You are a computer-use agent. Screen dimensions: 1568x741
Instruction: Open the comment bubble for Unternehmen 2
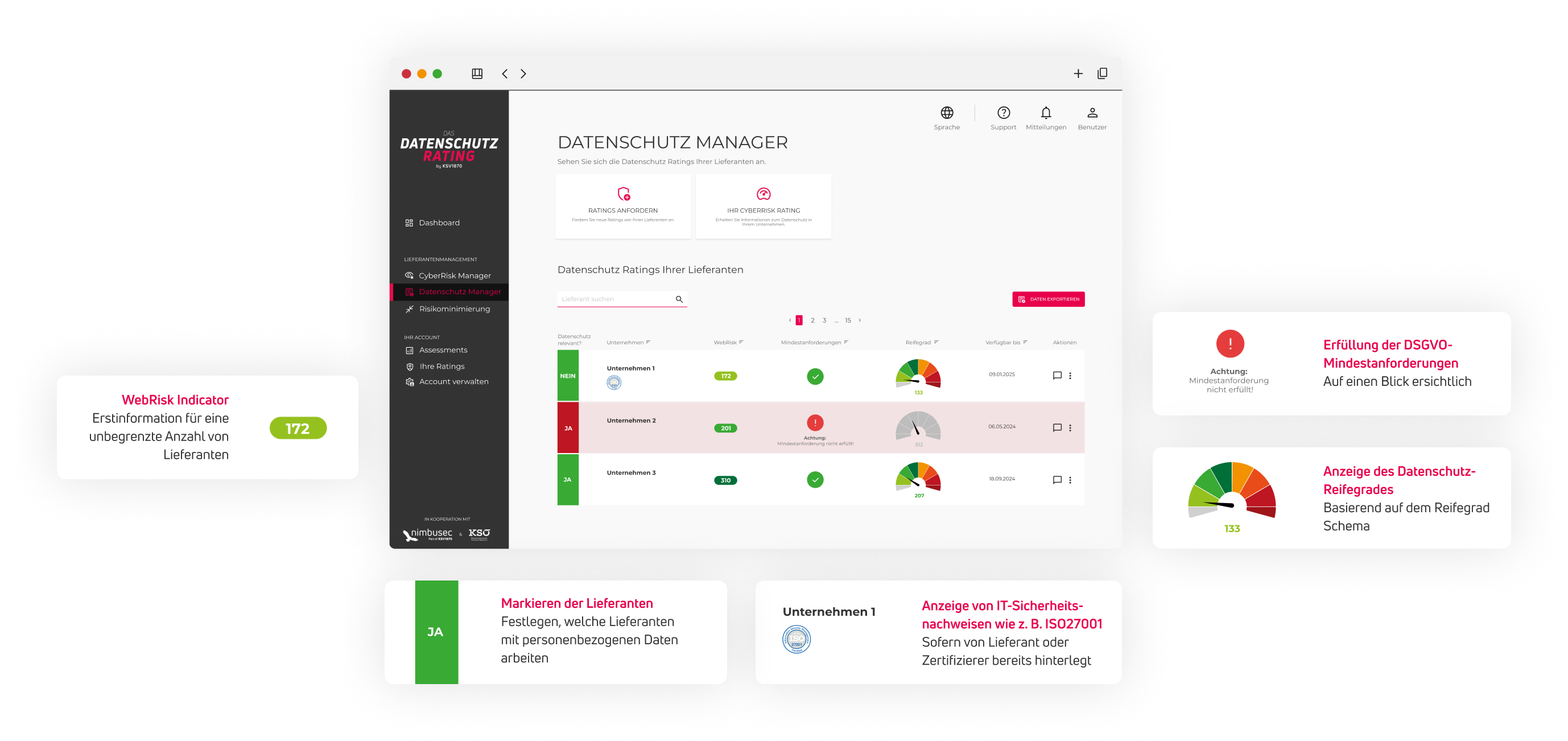pos(1058,427)
